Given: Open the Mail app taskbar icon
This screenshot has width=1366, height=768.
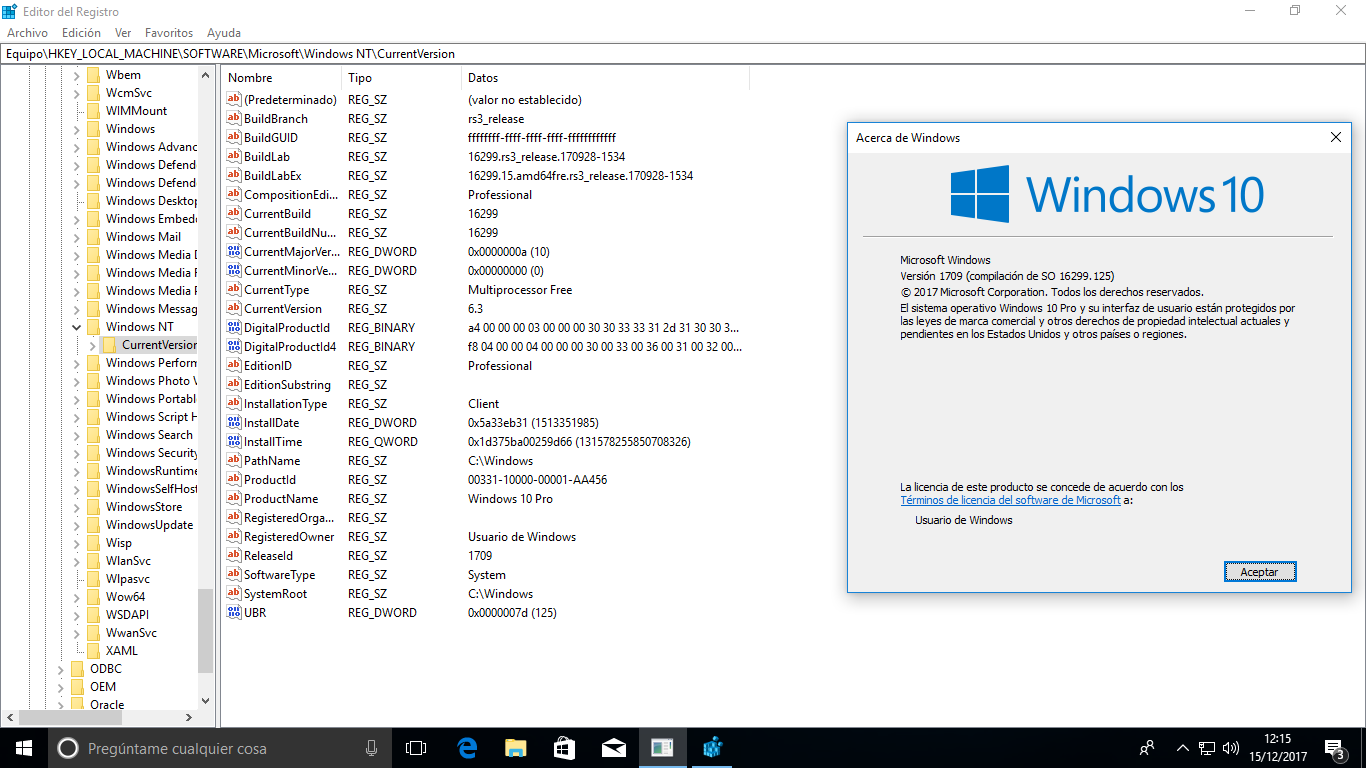Looking at the screenshot, I should 613,748.
